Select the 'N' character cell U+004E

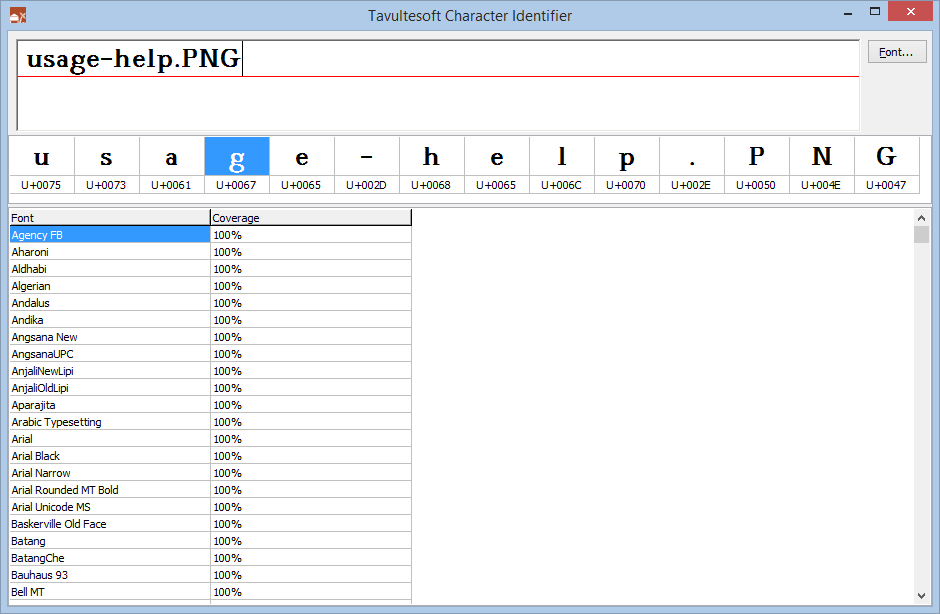pyautogui.click(x=822, y=165)
